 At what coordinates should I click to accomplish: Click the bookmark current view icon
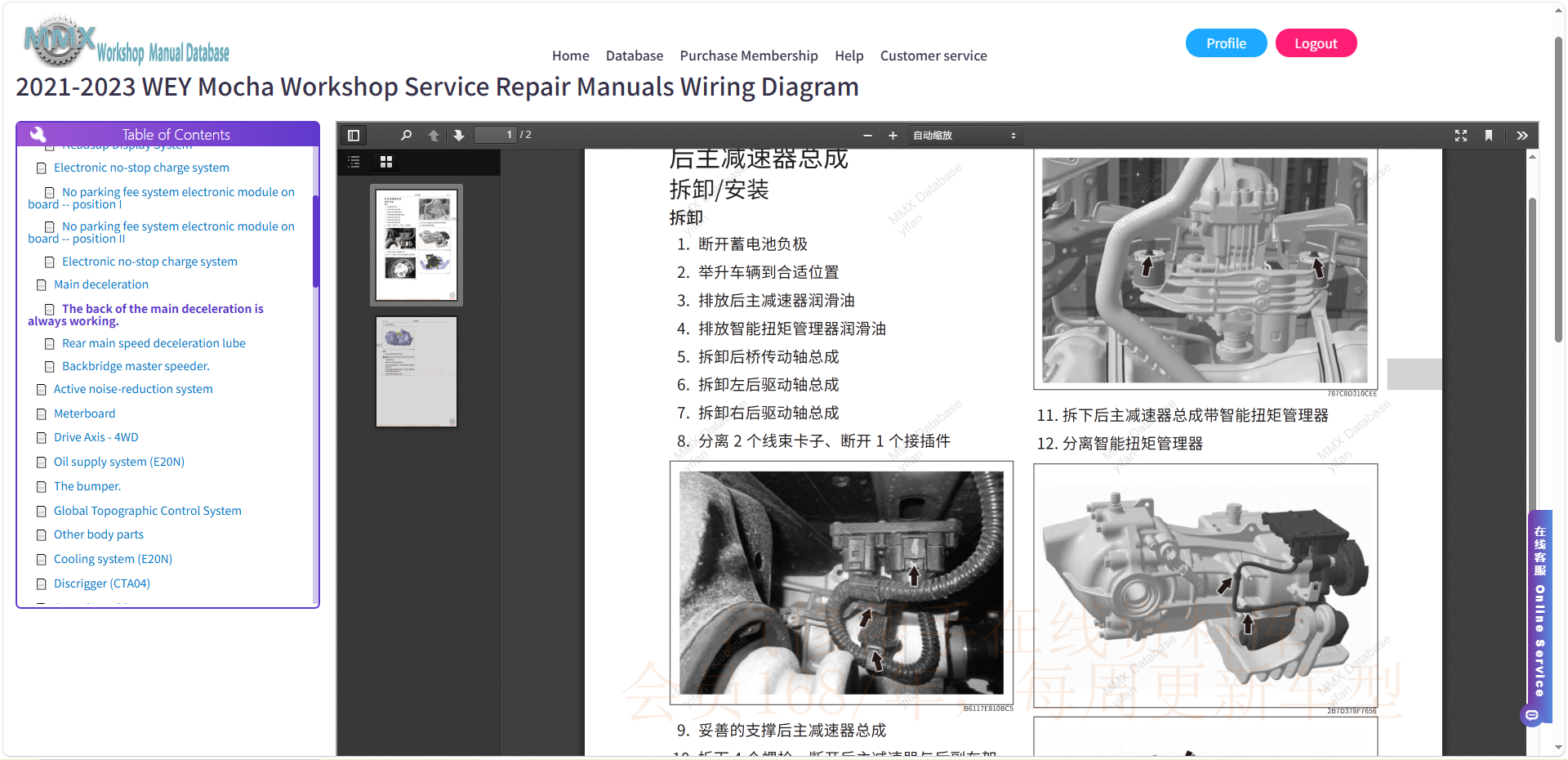click(1489, 136)
